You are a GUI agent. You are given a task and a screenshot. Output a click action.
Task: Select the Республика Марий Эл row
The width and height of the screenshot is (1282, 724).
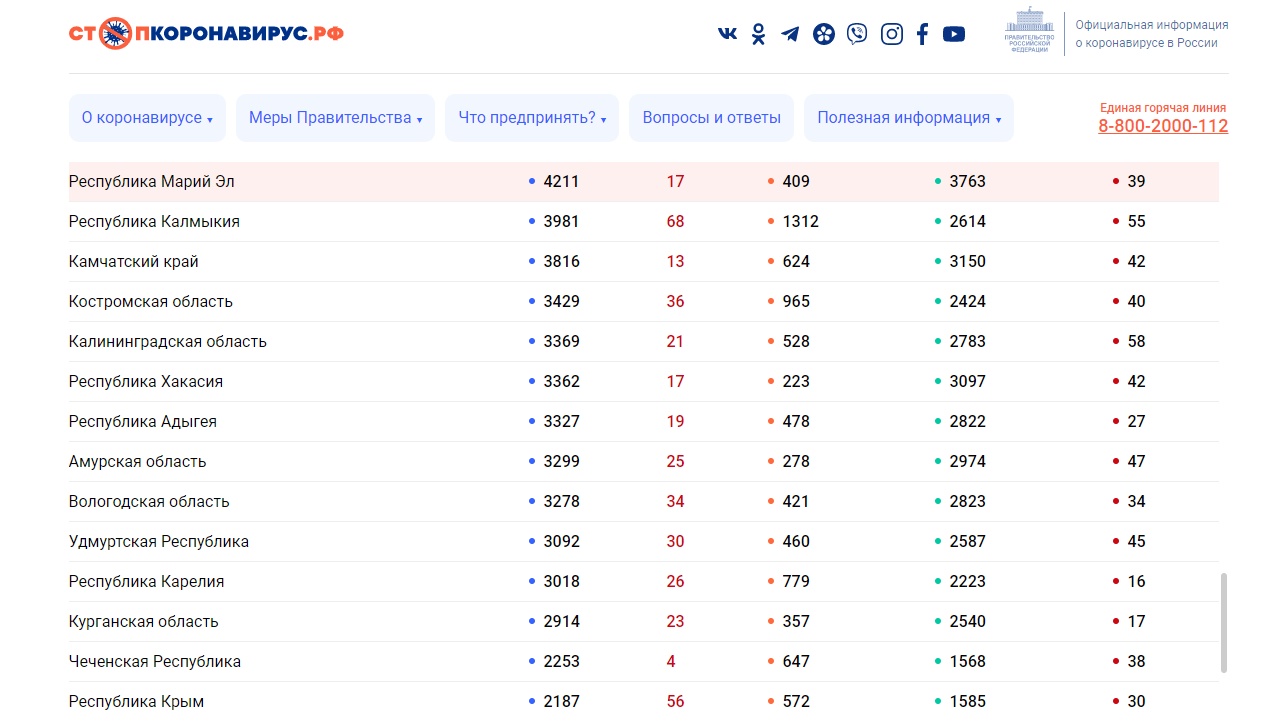point(151,182)
